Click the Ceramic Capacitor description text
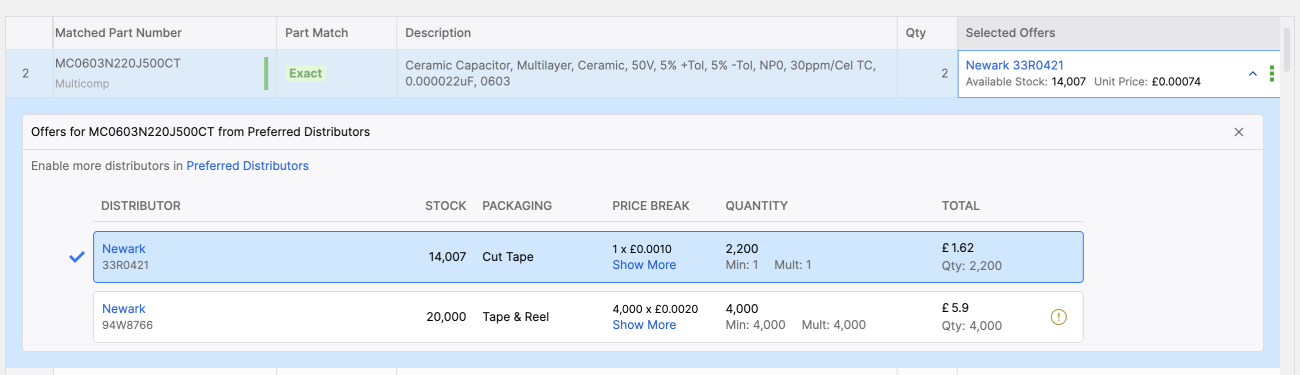 point(640,73)
